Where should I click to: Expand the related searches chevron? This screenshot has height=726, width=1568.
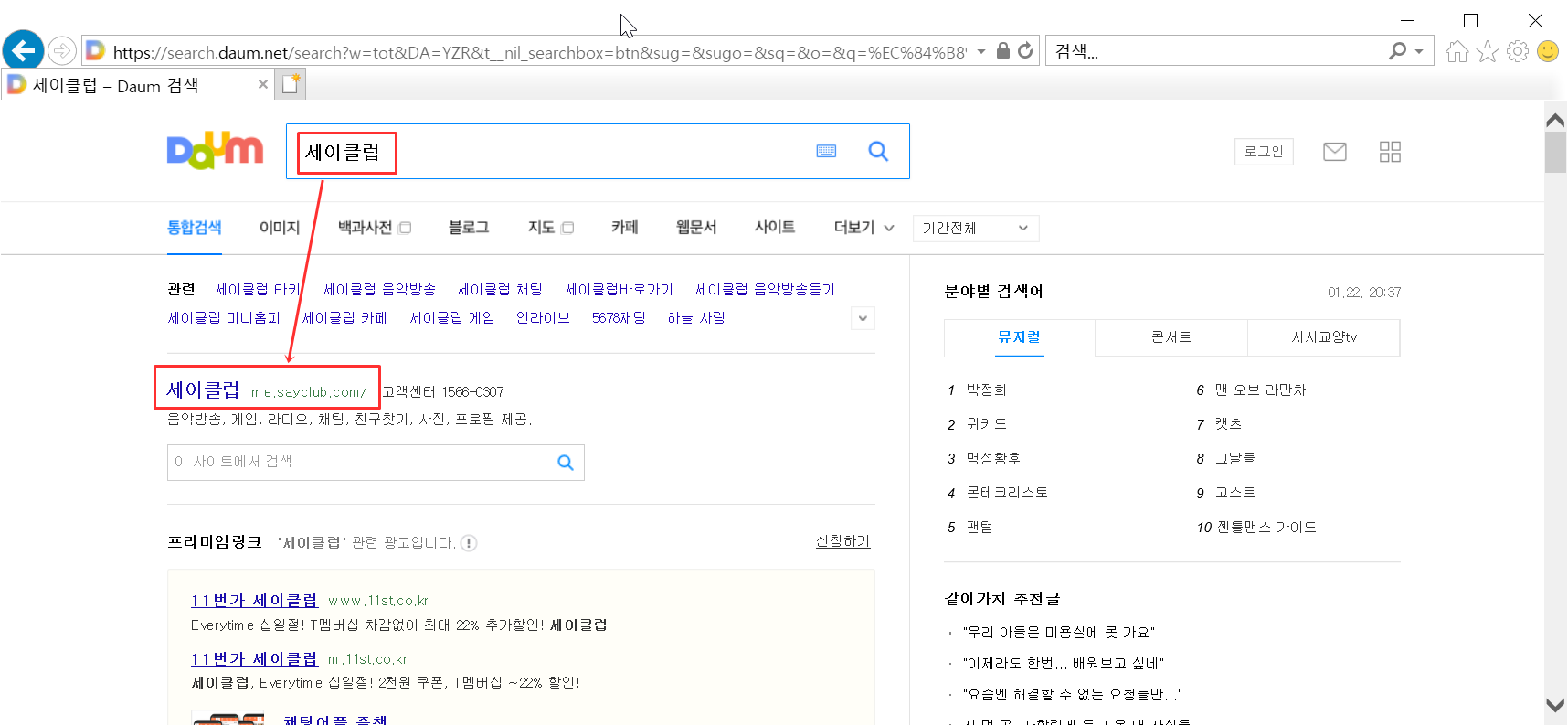863,318
